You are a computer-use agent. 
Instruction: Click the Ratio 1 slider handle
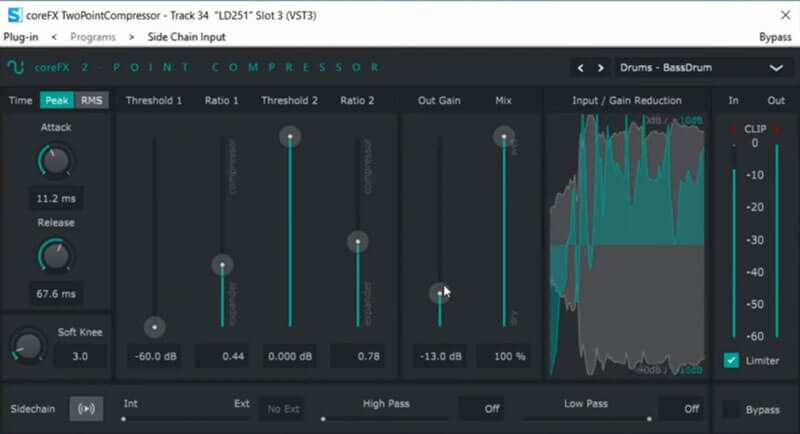point(222,265)
